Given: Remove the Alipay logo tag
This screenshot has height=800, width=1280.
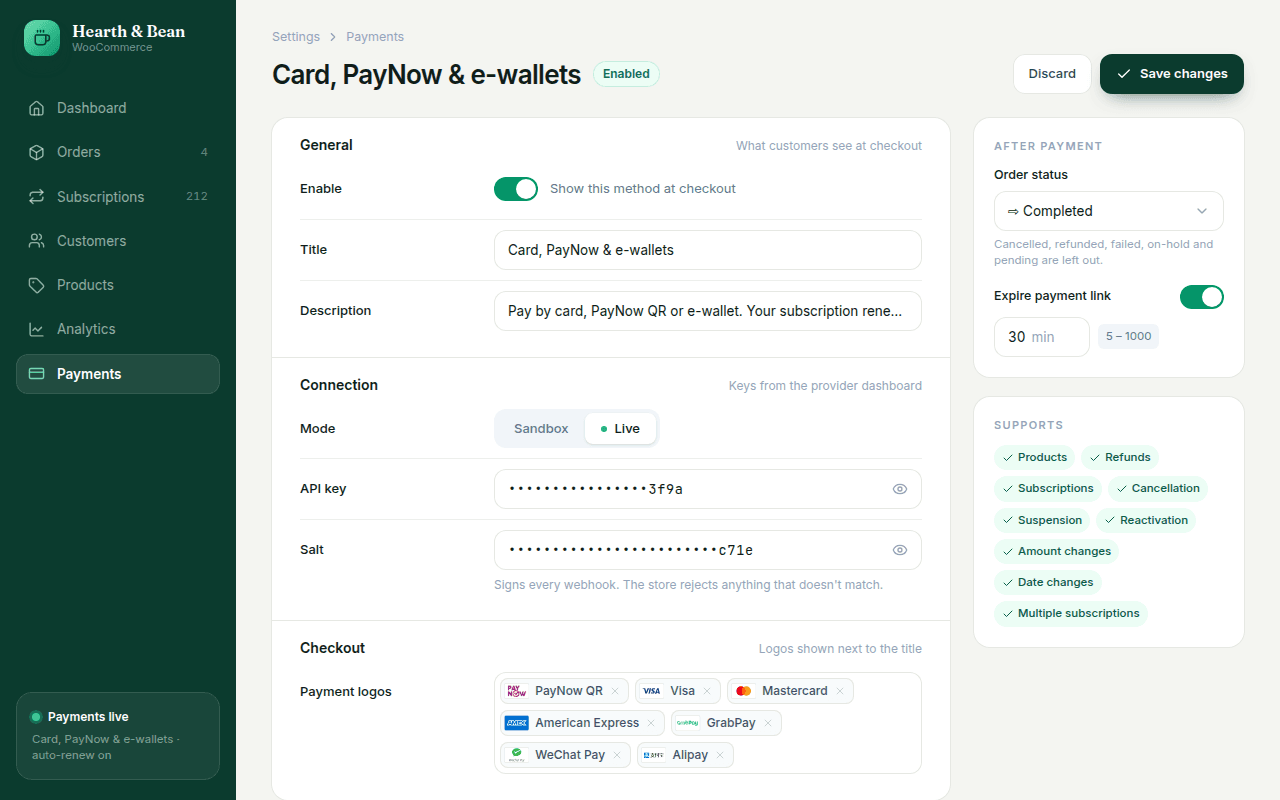Looking at the screenshot, I should click(x=720, y=755).
